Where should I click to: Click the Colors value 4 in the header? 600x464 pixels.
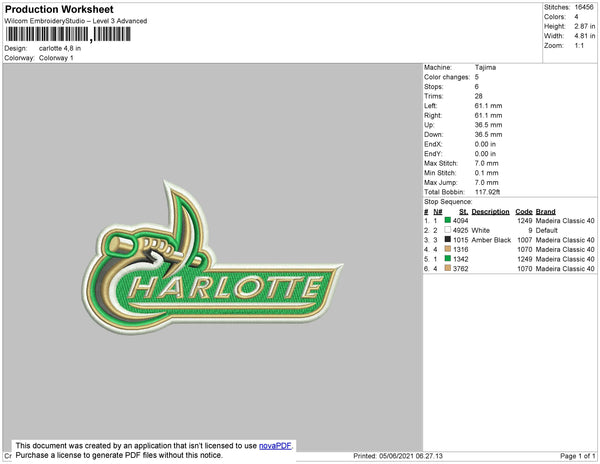pos(576,17)
